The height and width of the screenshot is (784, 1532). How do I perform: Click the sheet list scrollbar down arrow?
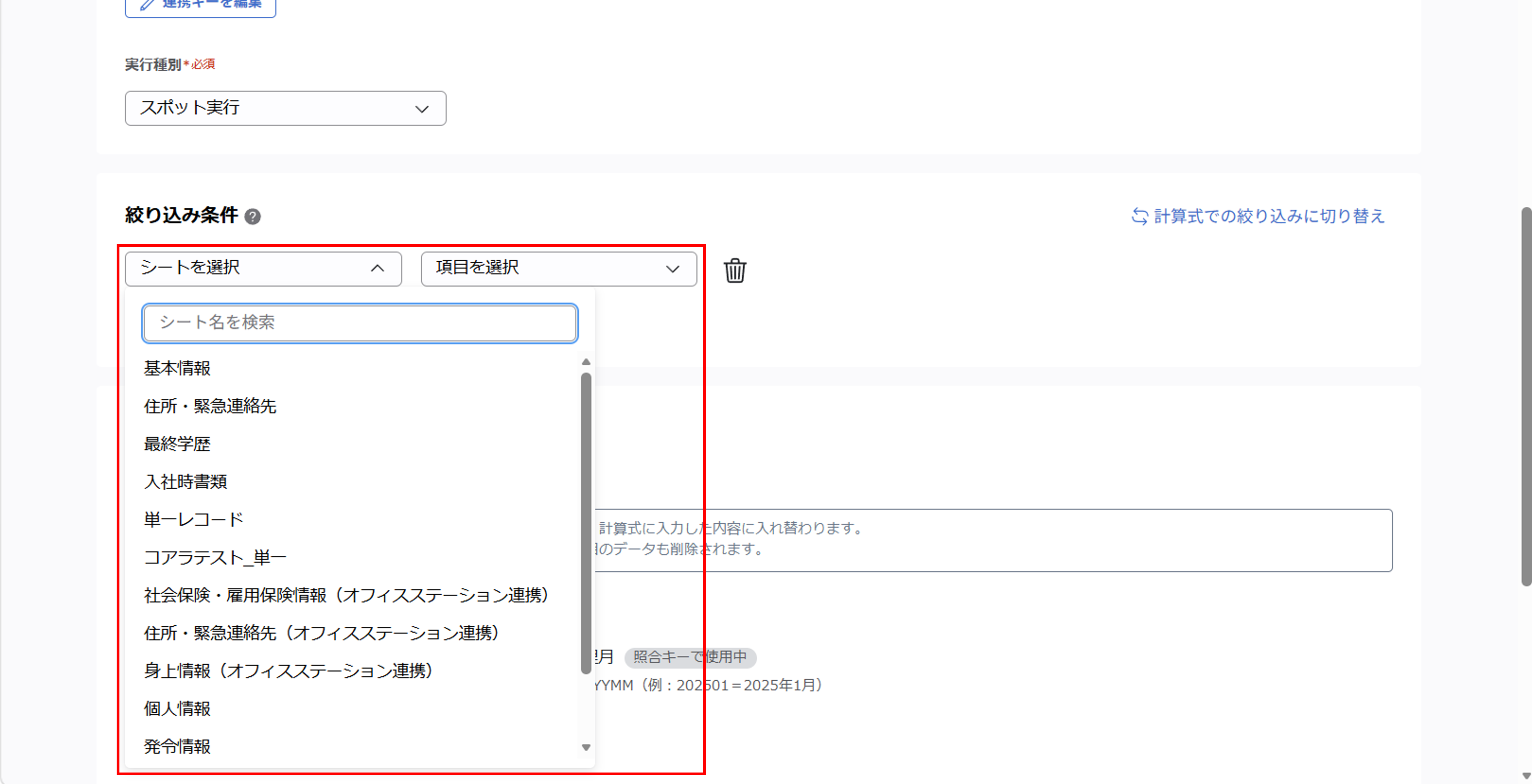coord(586,748)
